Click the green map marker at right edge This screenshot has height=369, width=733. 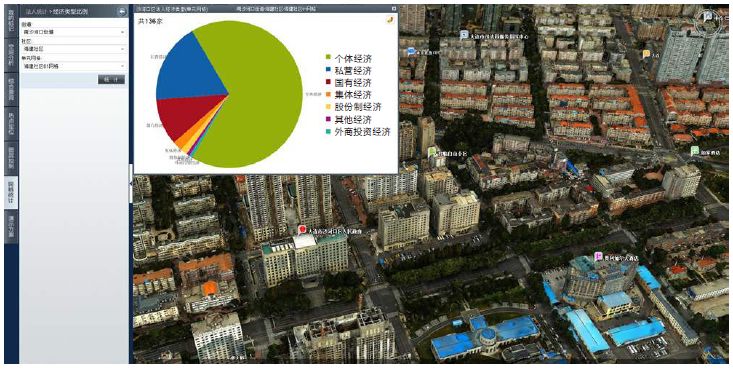[695, 151]
